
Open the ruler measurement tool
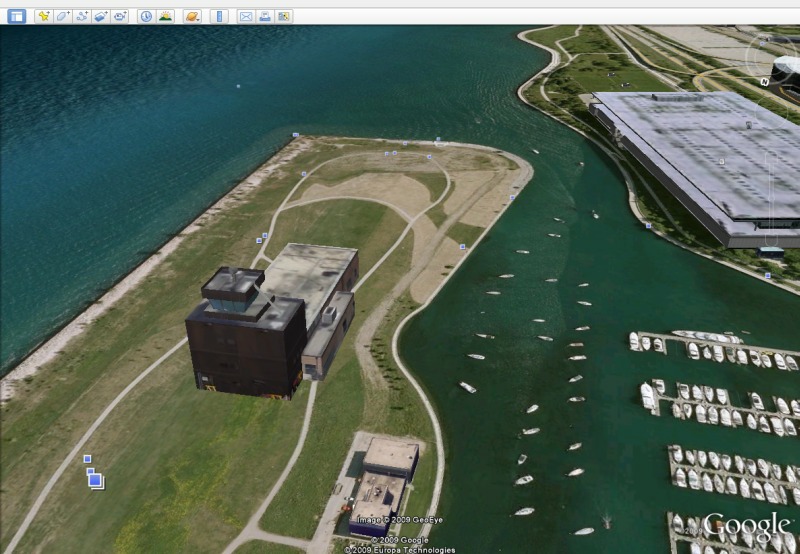click(219, 16)
